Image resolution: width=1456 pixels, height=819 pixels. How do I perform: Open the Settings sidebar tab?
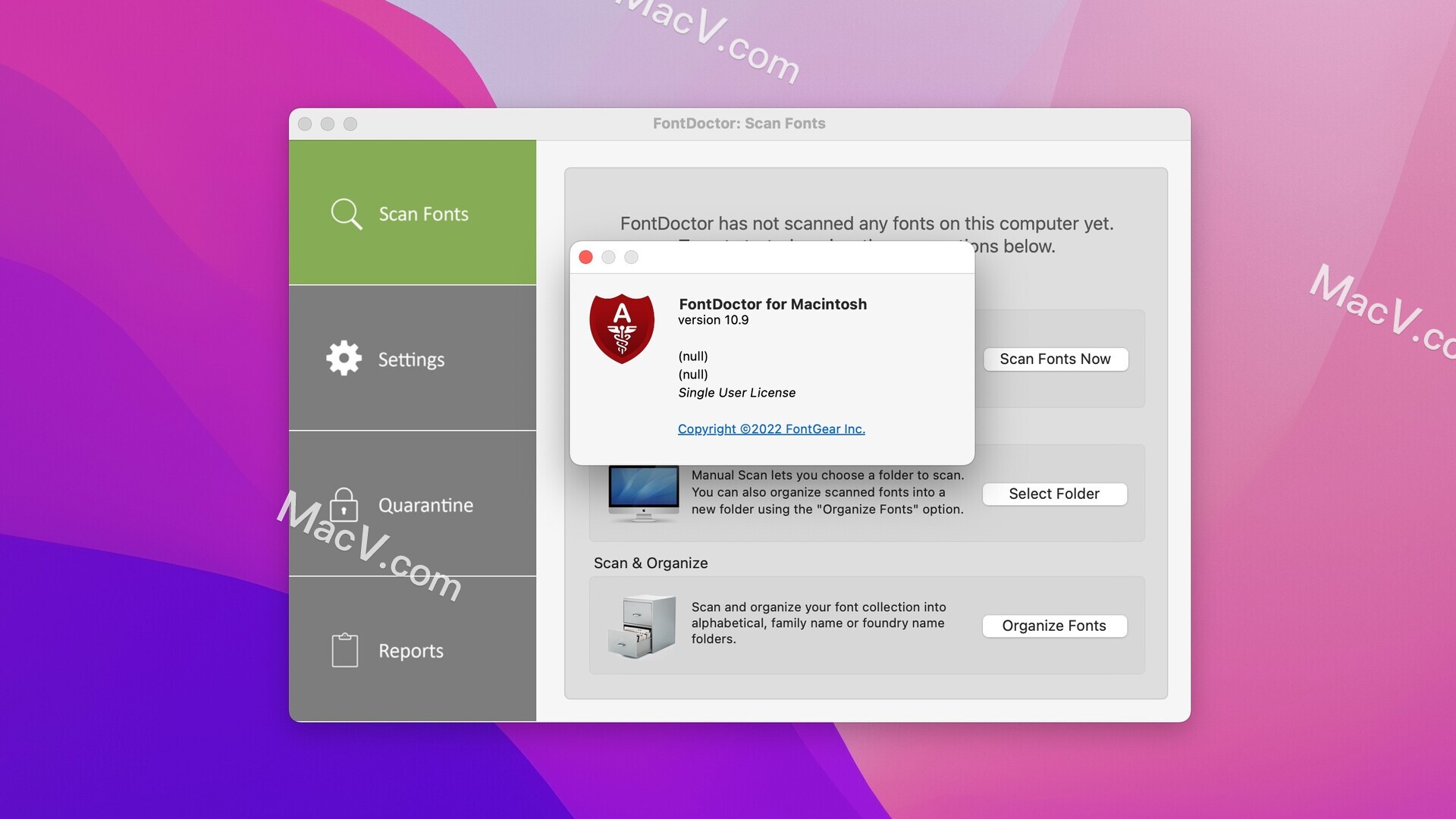coord(413,358)
